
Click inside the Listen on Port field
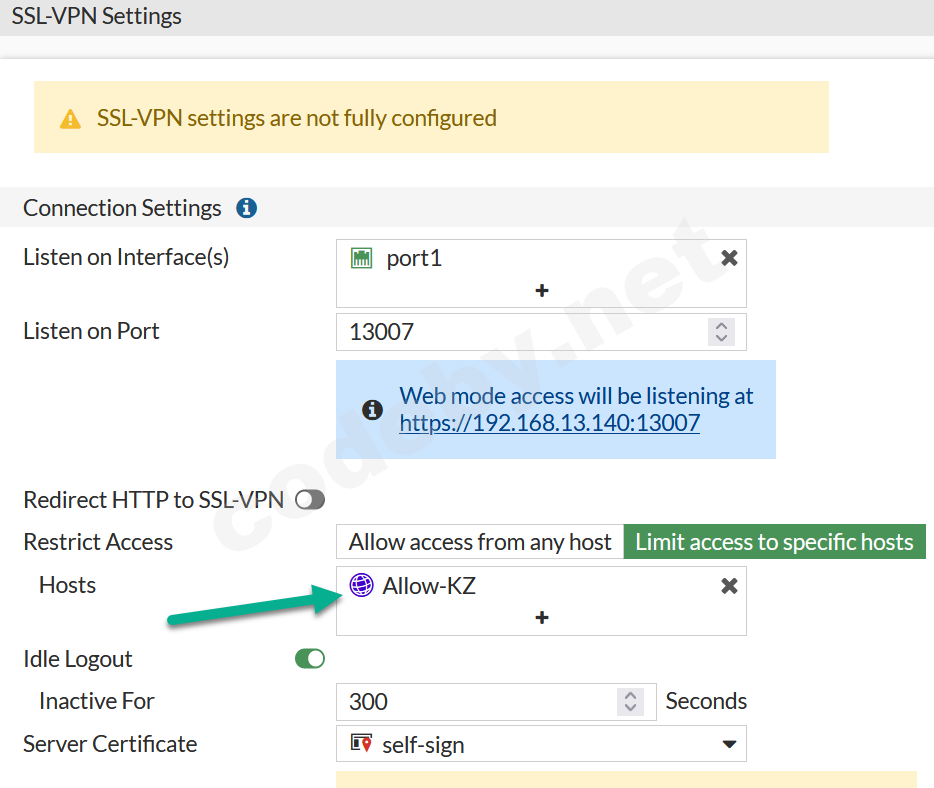coord(500,331)
